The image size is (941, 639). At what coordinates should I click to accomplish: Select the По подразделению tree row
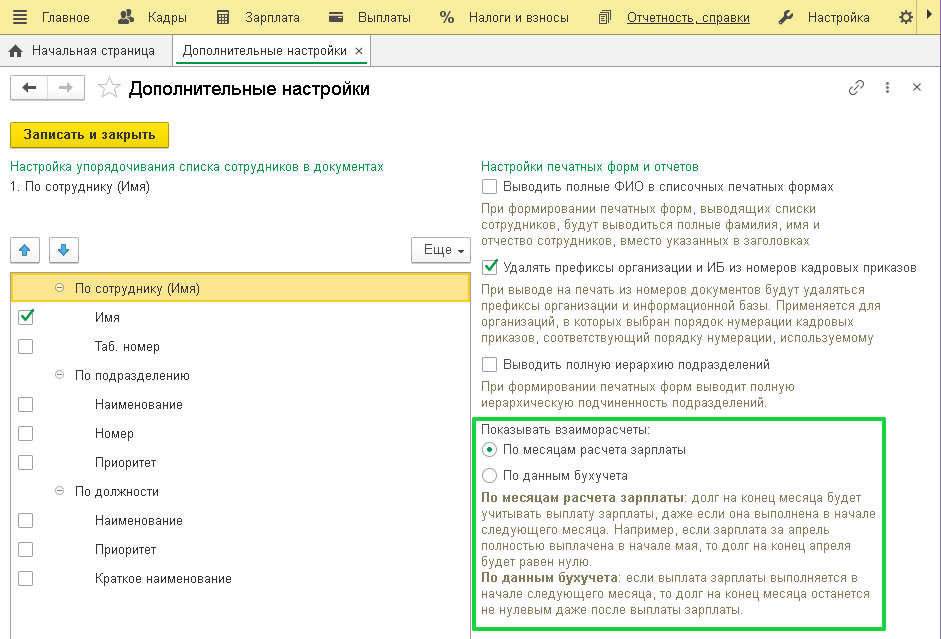coord(240,375)
